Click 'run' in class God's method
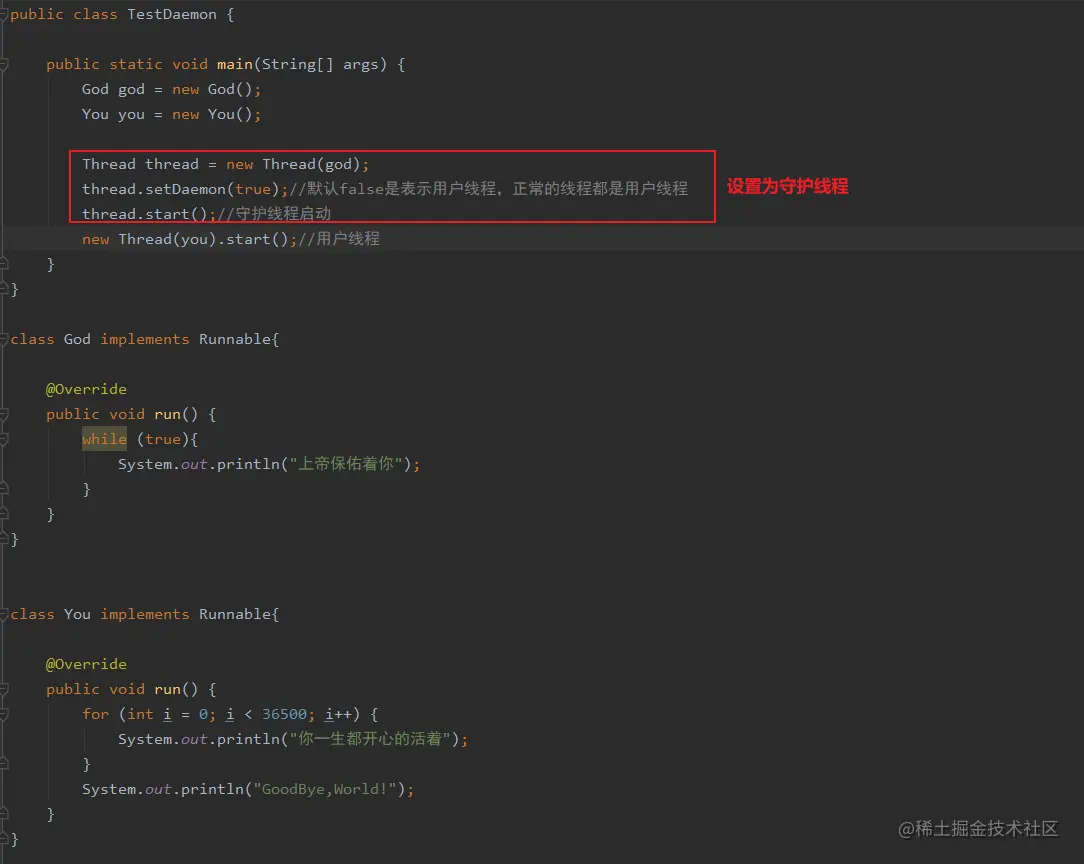The width and height of the screenshot is (1084, 864). tap(167, 414)
